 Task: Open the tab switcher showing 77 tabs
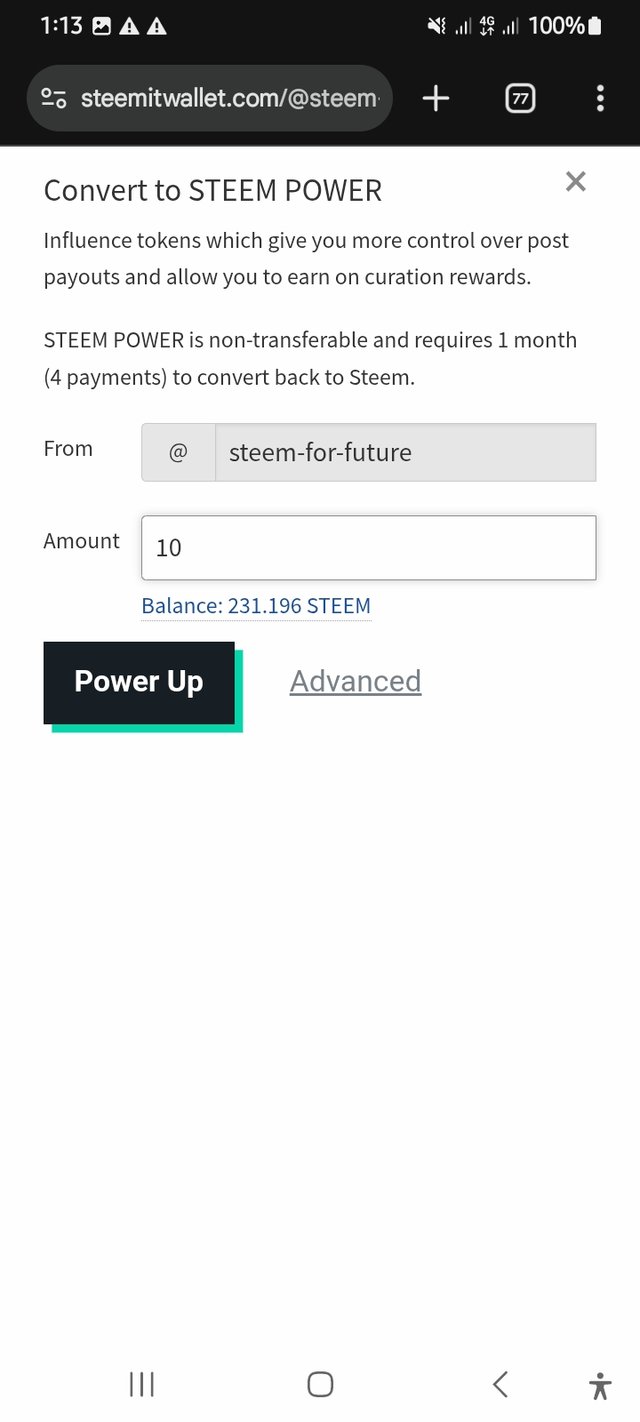click(x=520, y=98)
